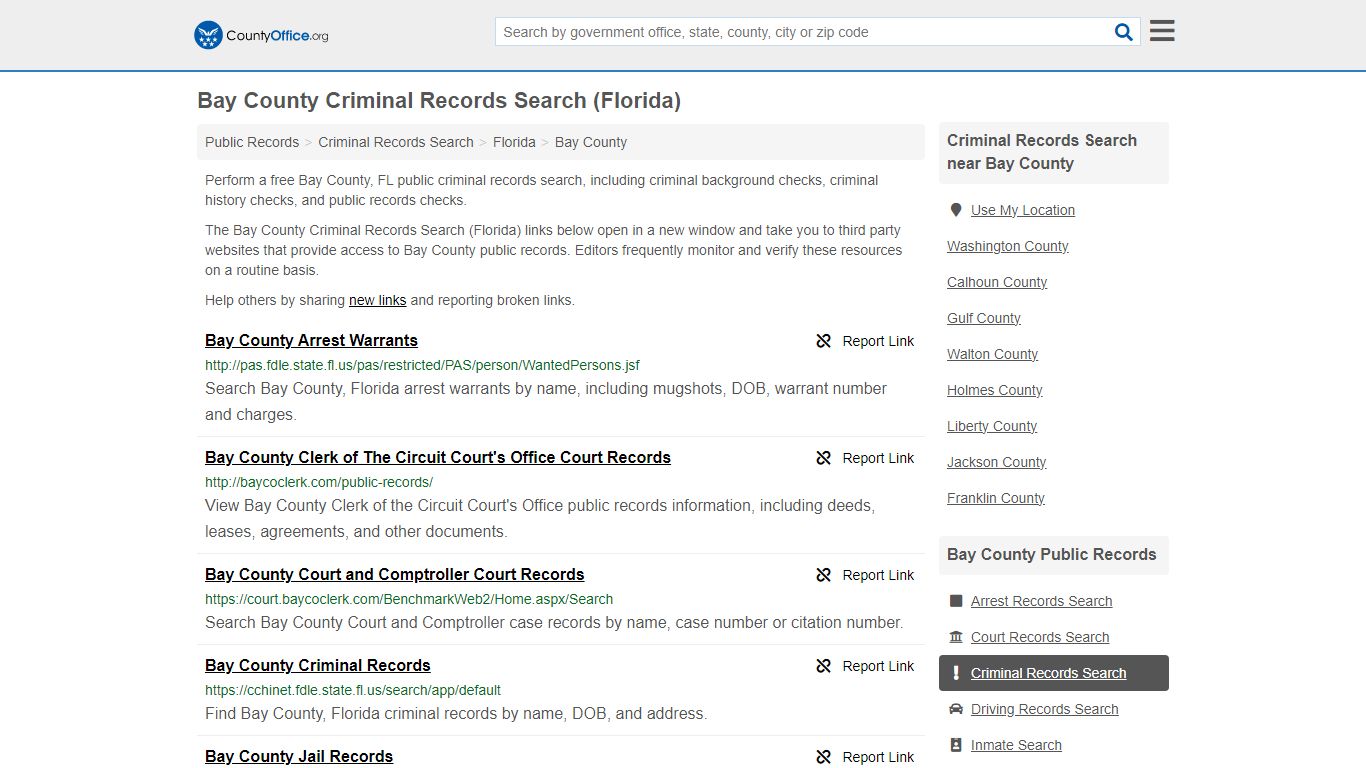
Task: Click the page title Bay County Criminal Records Search
Action: click(439, 100)
